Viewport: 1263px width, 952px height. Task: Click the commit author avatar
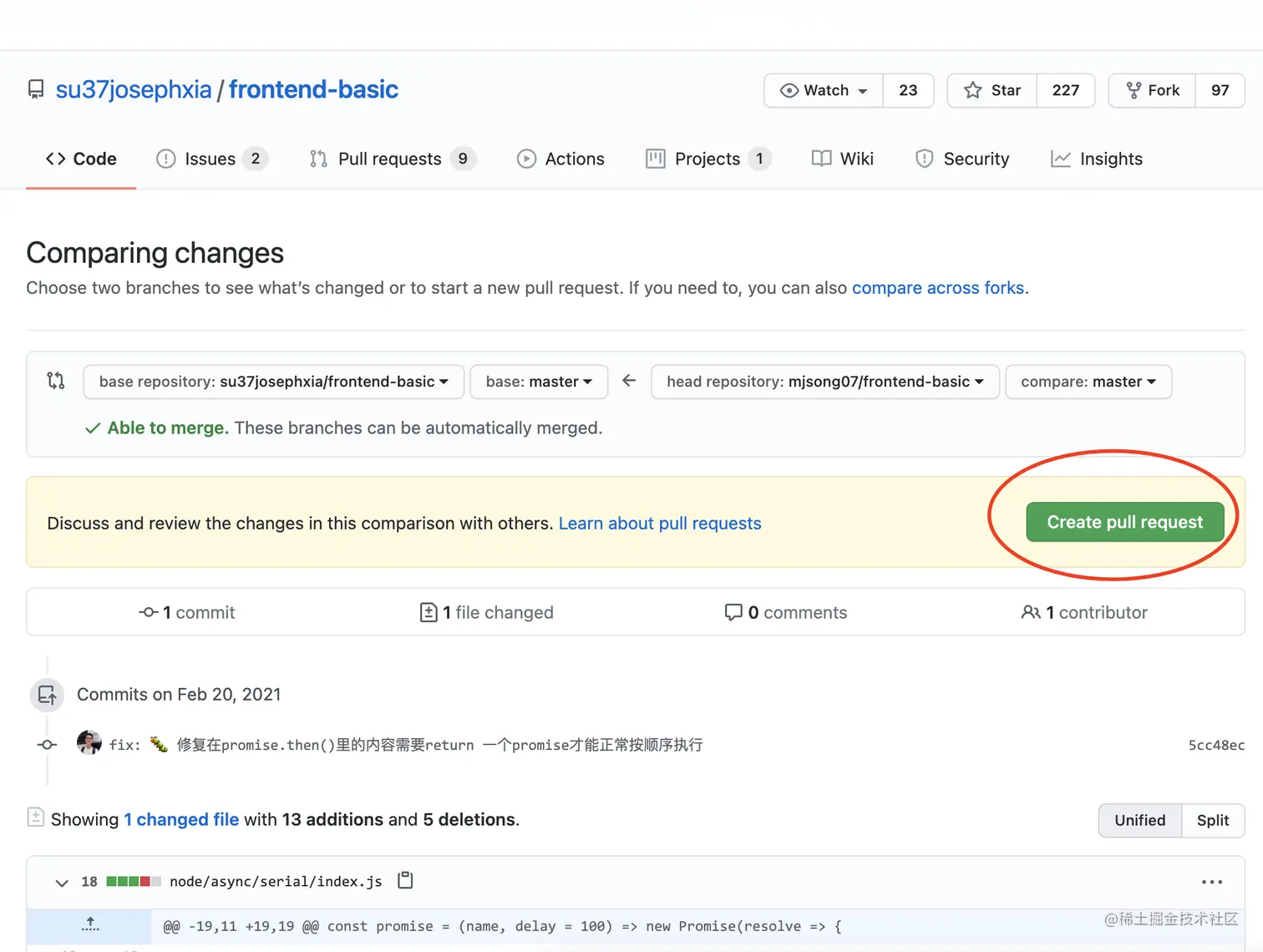pos(89,743)
